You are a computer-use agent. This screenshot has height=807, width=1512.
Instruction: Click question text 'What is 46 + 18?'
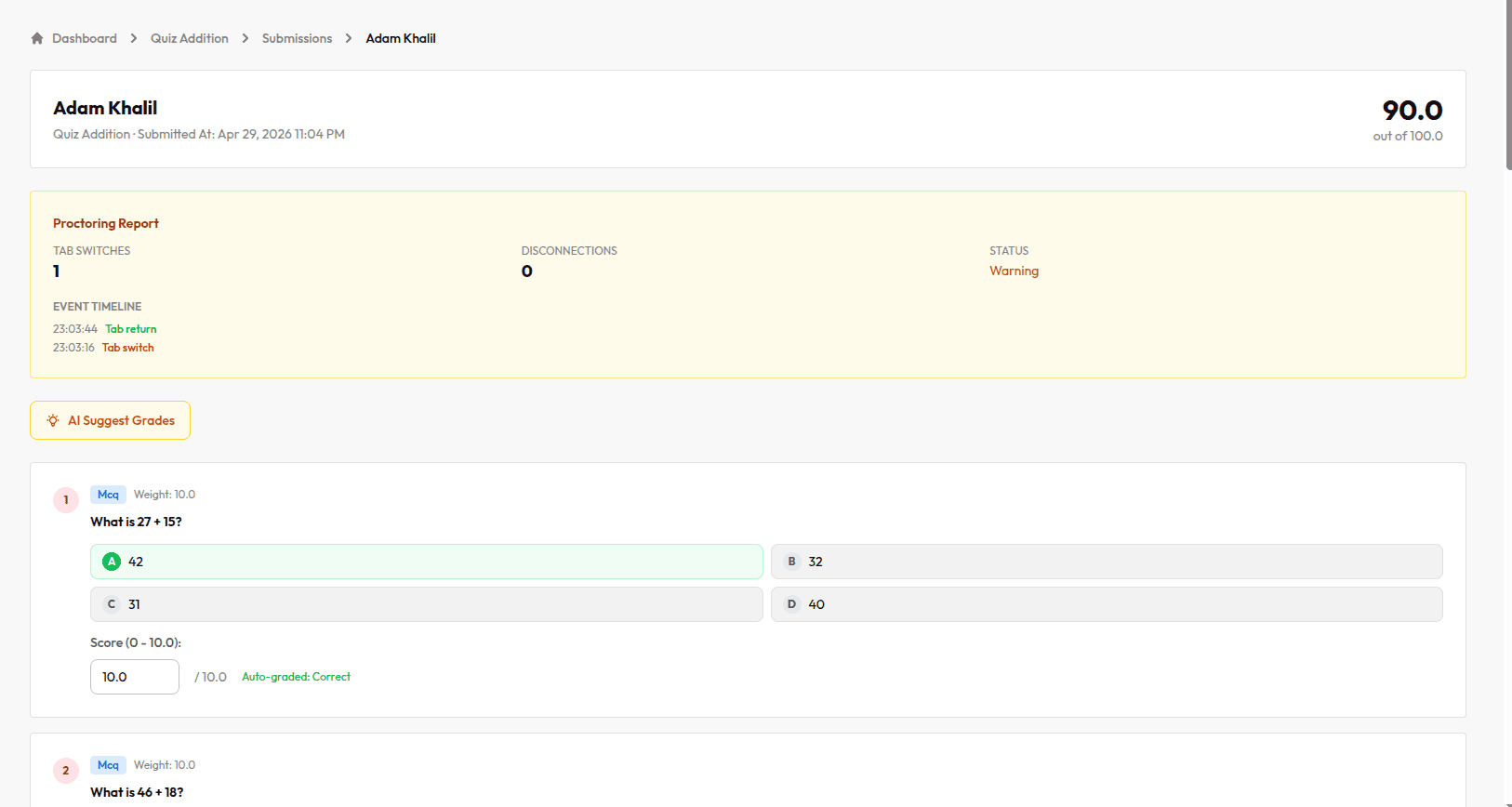(x=137, y=792)
